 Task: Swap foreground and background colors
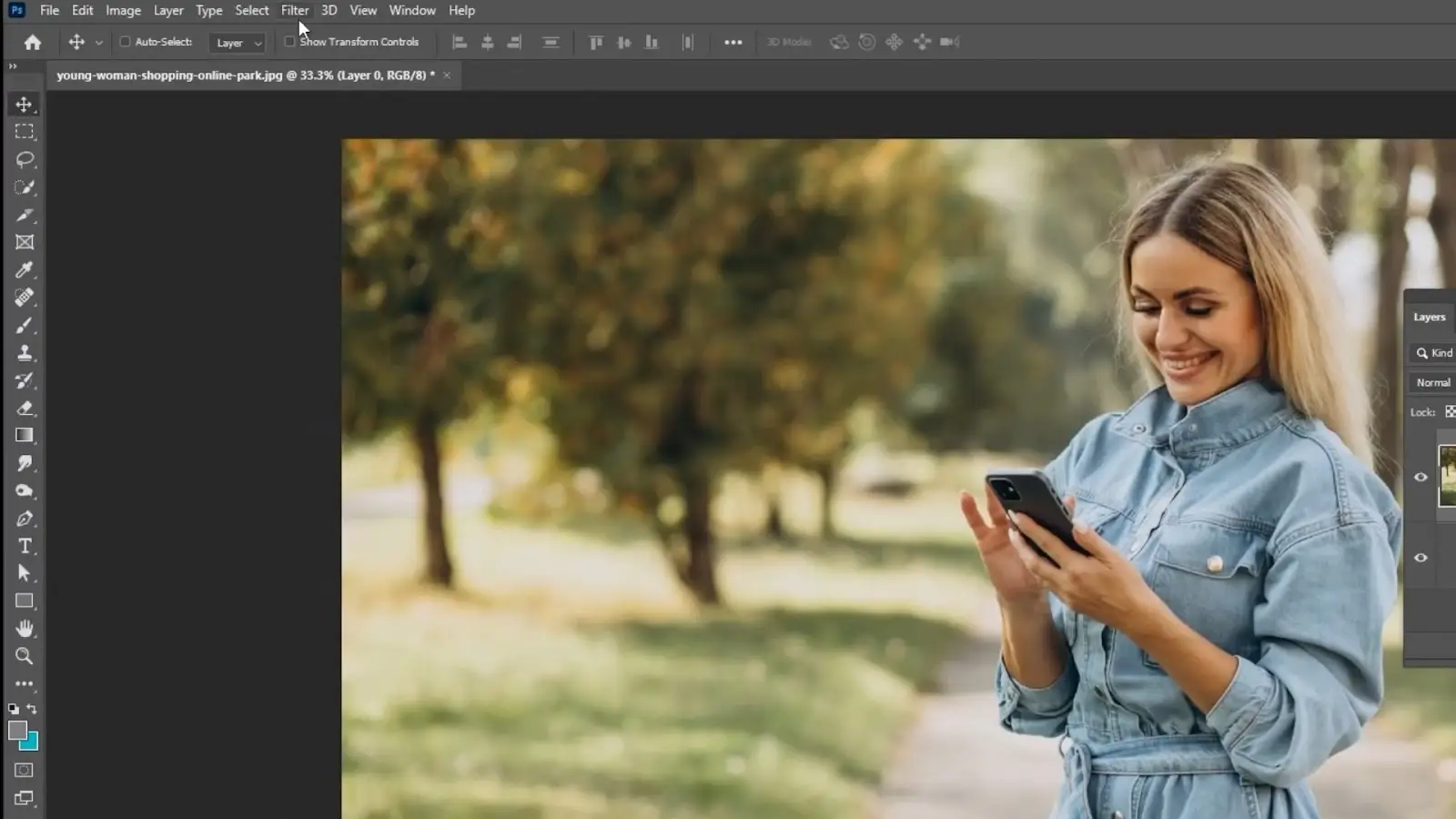click(32, 709)
